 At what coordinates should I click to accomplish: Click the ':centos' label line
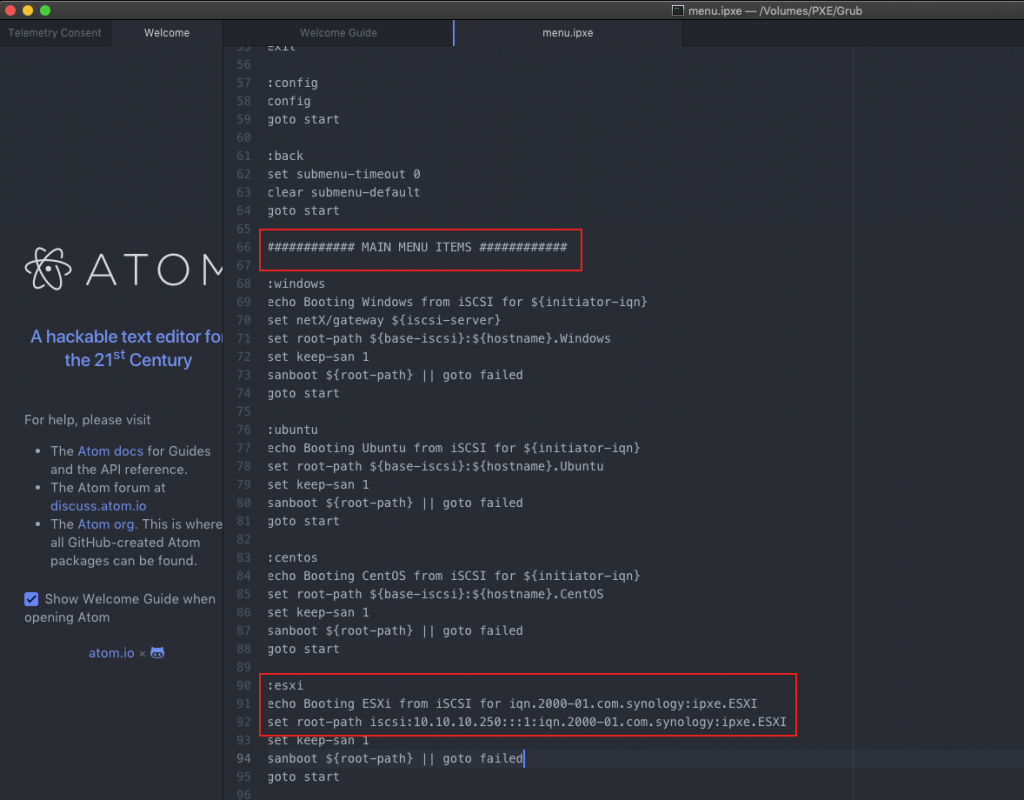pos(293,558)
